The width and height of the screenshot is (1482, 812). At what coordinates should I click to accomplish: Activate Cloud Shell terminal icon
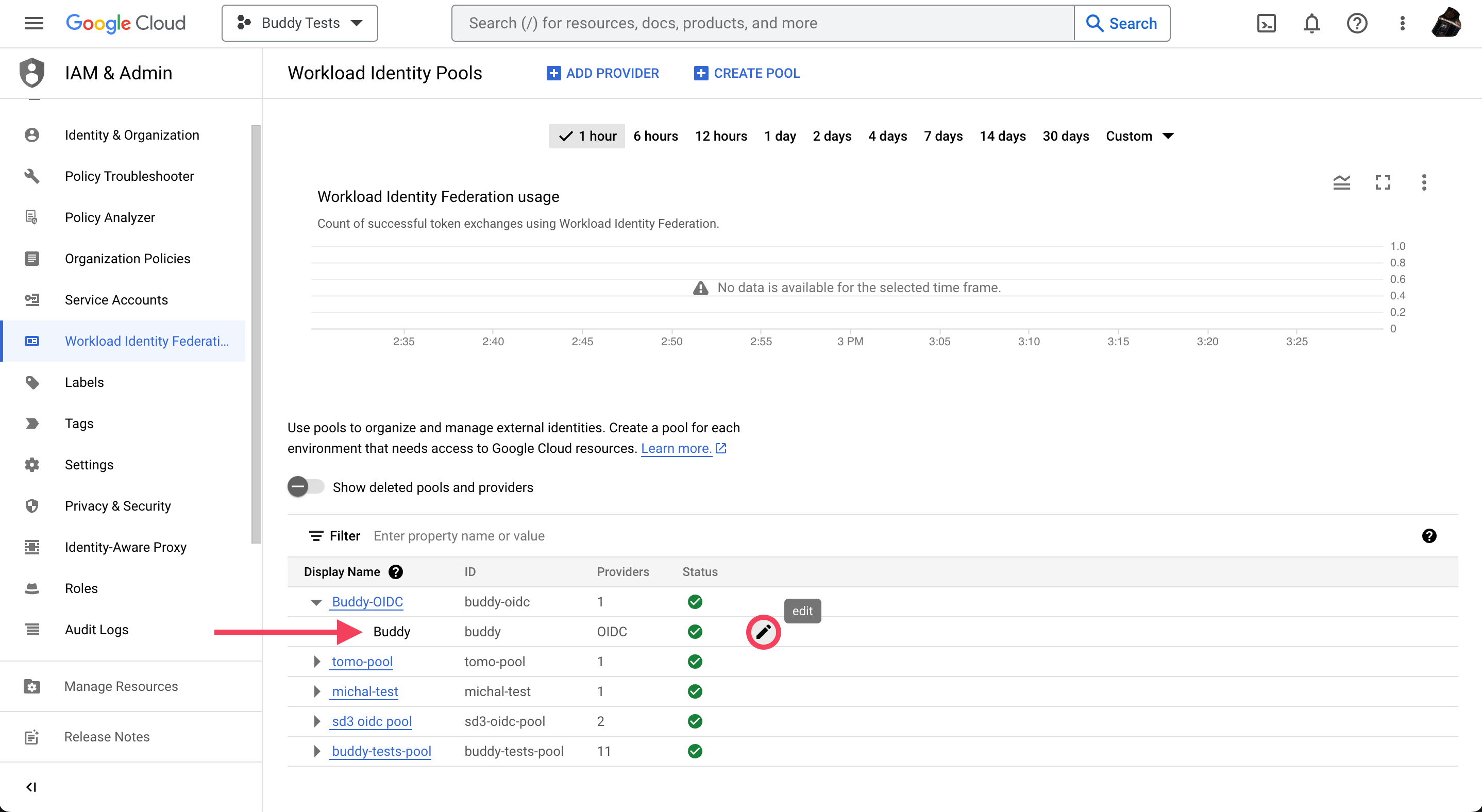coord(1266,23)
